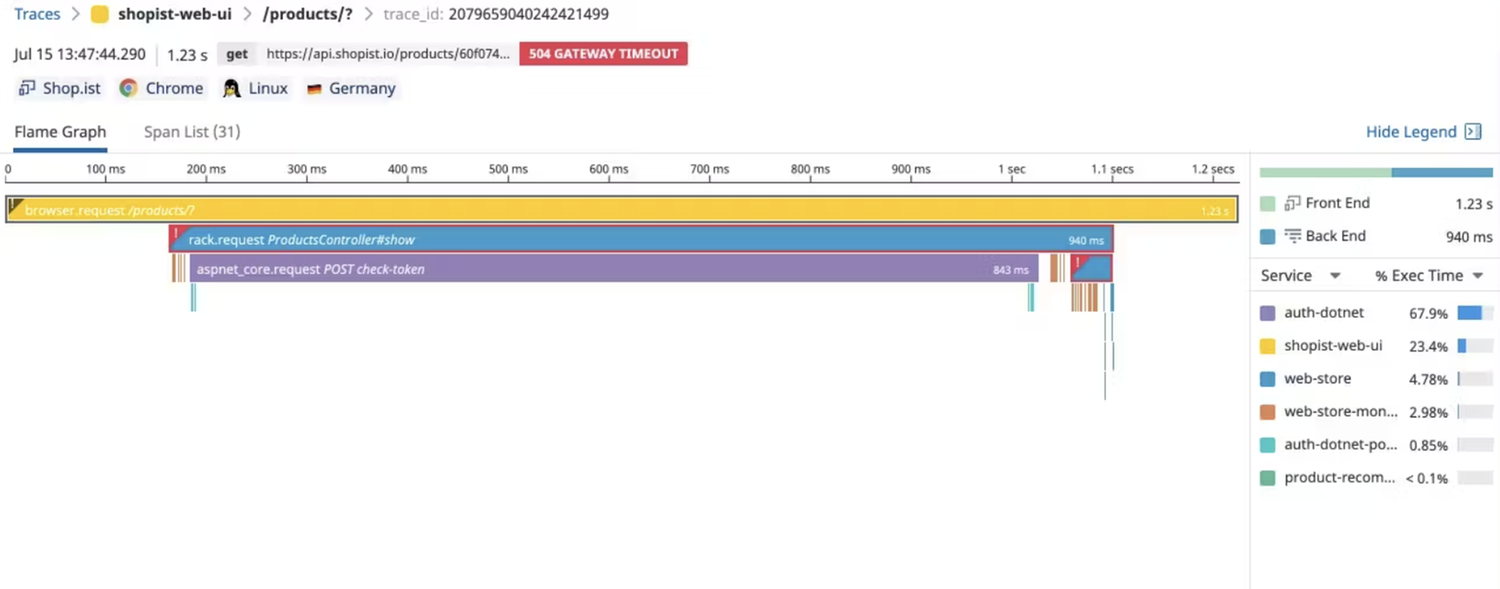Click the Jul 15 13:47:44.290 timestamp
Screen dimensions: 1500x589
click(80, 55)
